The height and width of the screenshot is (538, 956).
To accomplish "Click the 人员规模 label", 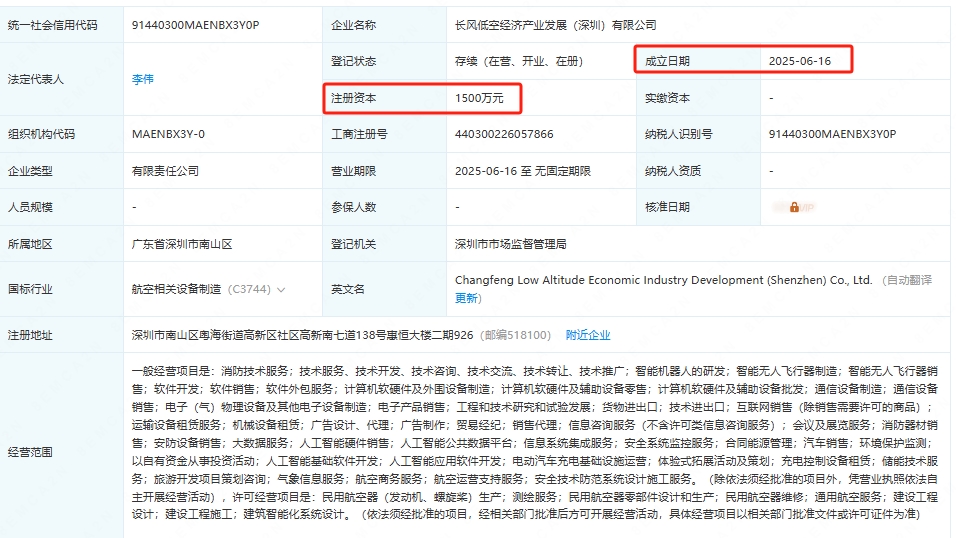I will point(30,207).
